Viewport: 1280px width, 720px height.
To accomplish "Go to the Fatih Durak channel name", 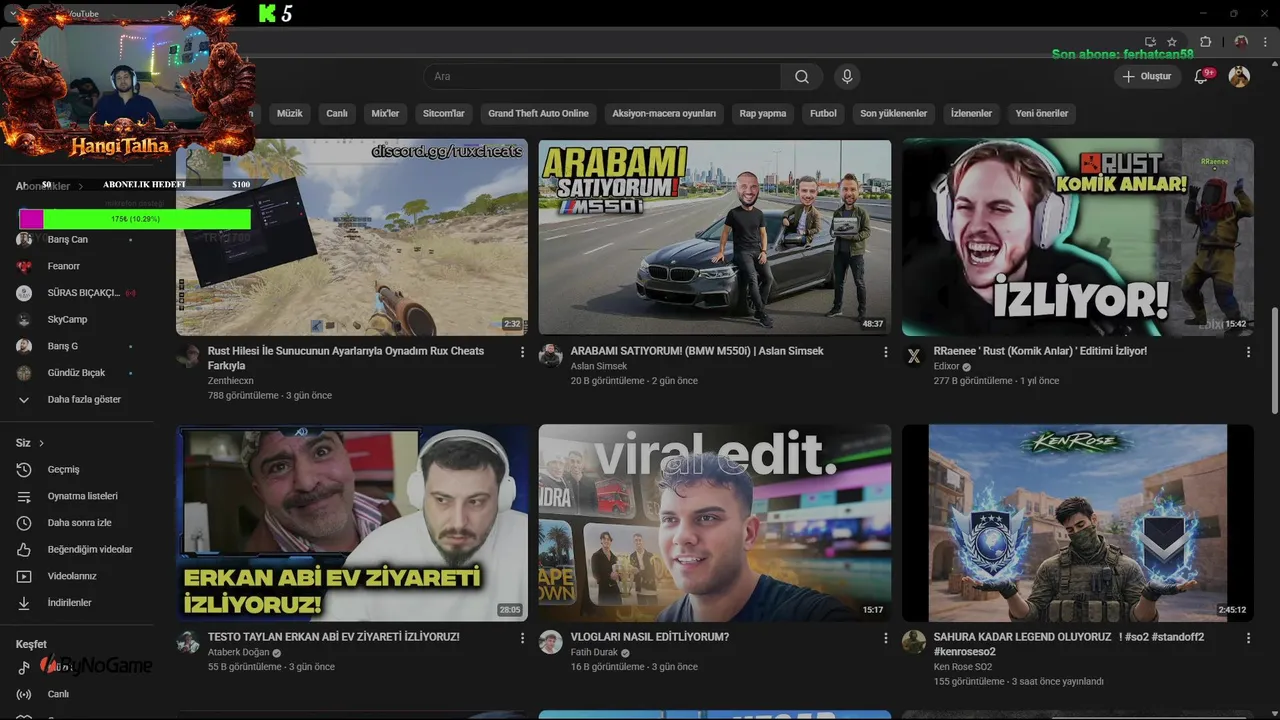I will pyautogui.click(x=594, y=652).
